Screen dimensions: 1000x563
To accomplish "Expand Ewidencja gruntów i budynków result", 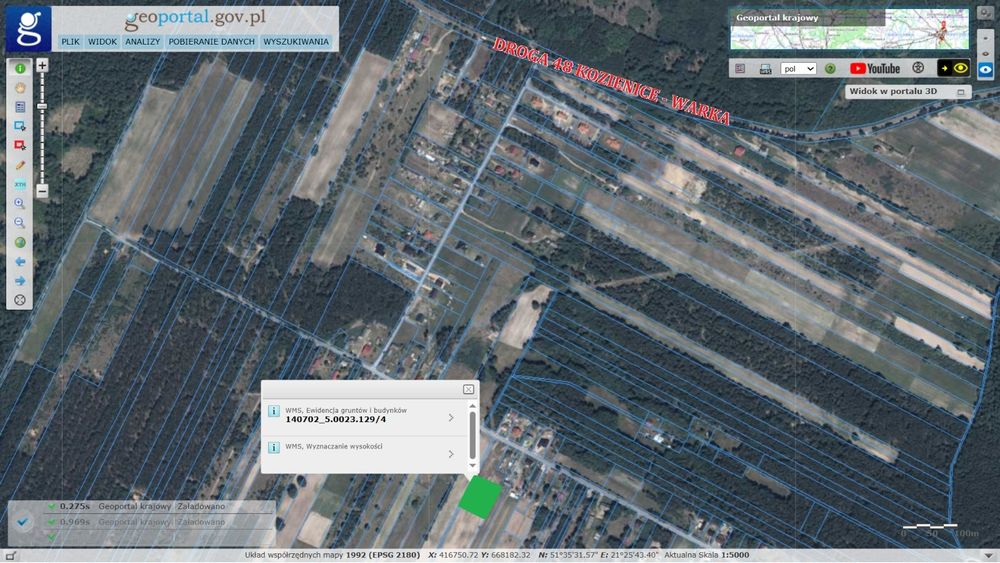I will [x=365, y=416].
